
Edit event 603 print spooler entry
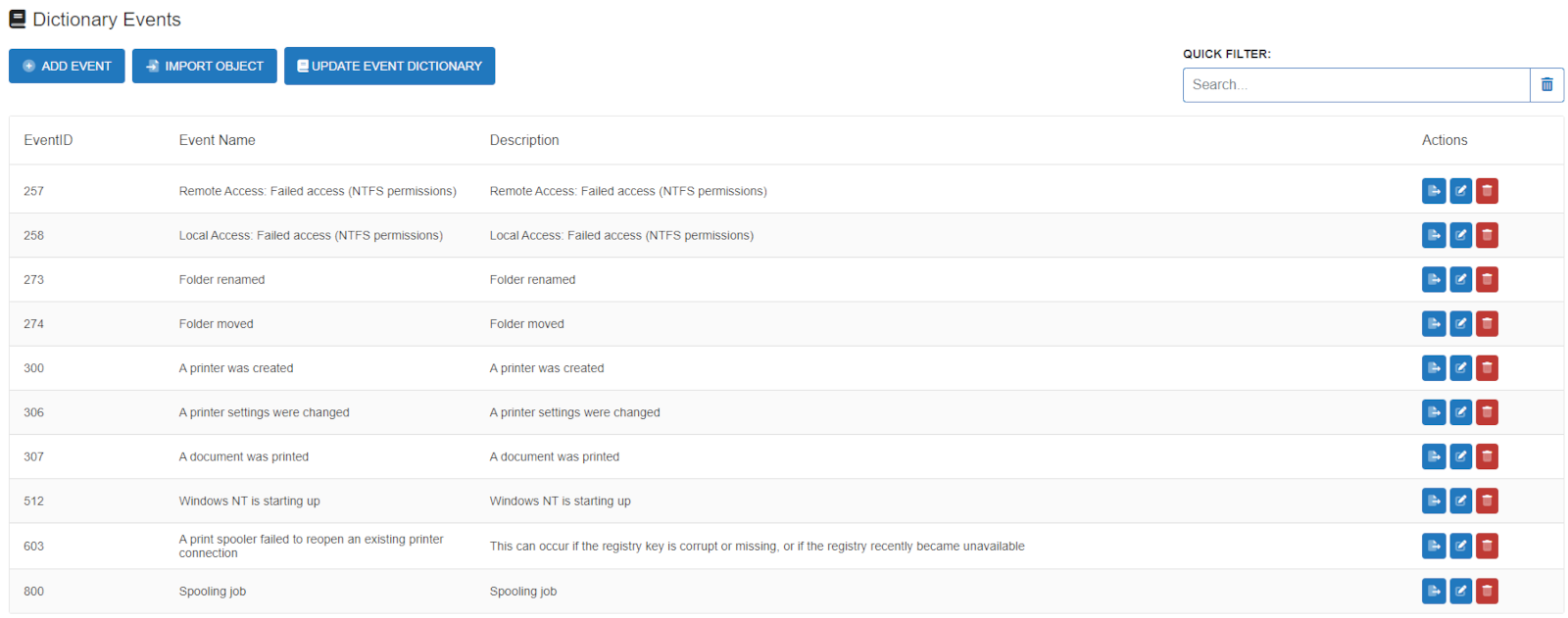coord(1460,546)
